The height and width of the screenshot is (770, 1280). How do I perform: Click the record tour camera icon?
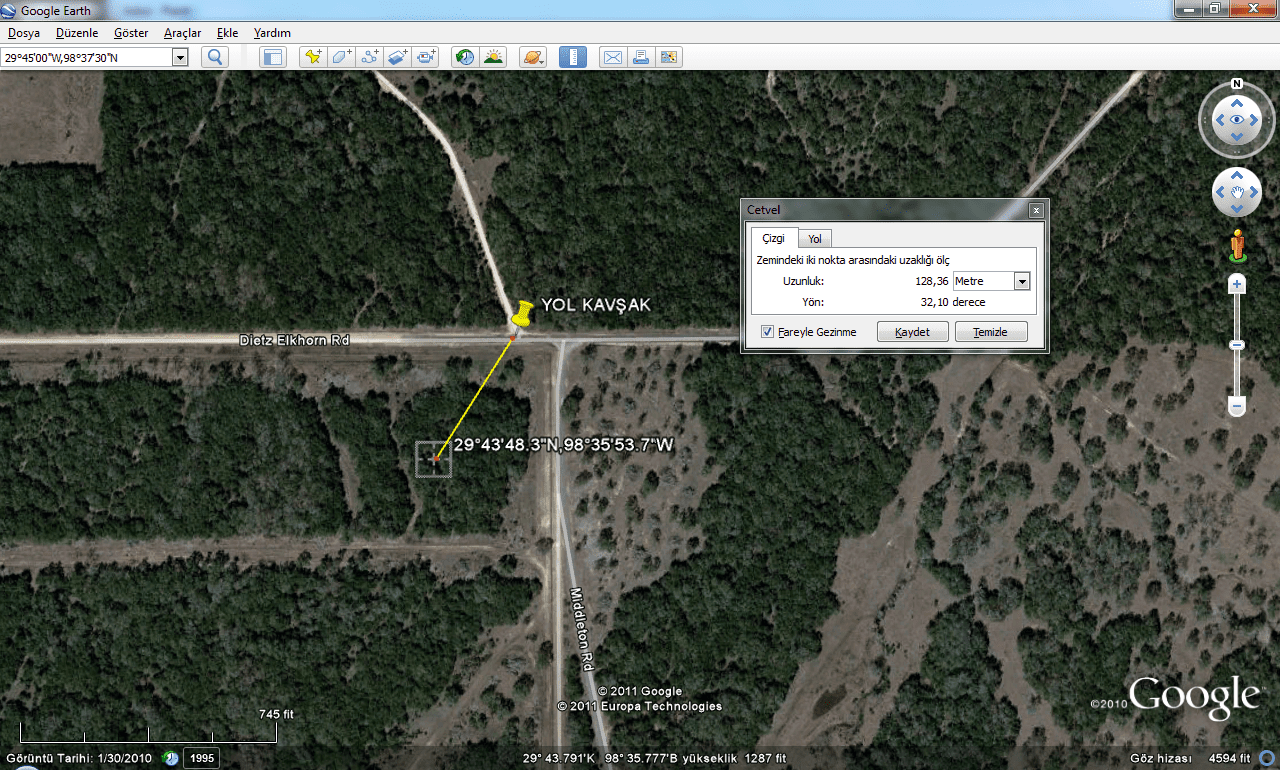click(x=426, y=57)
